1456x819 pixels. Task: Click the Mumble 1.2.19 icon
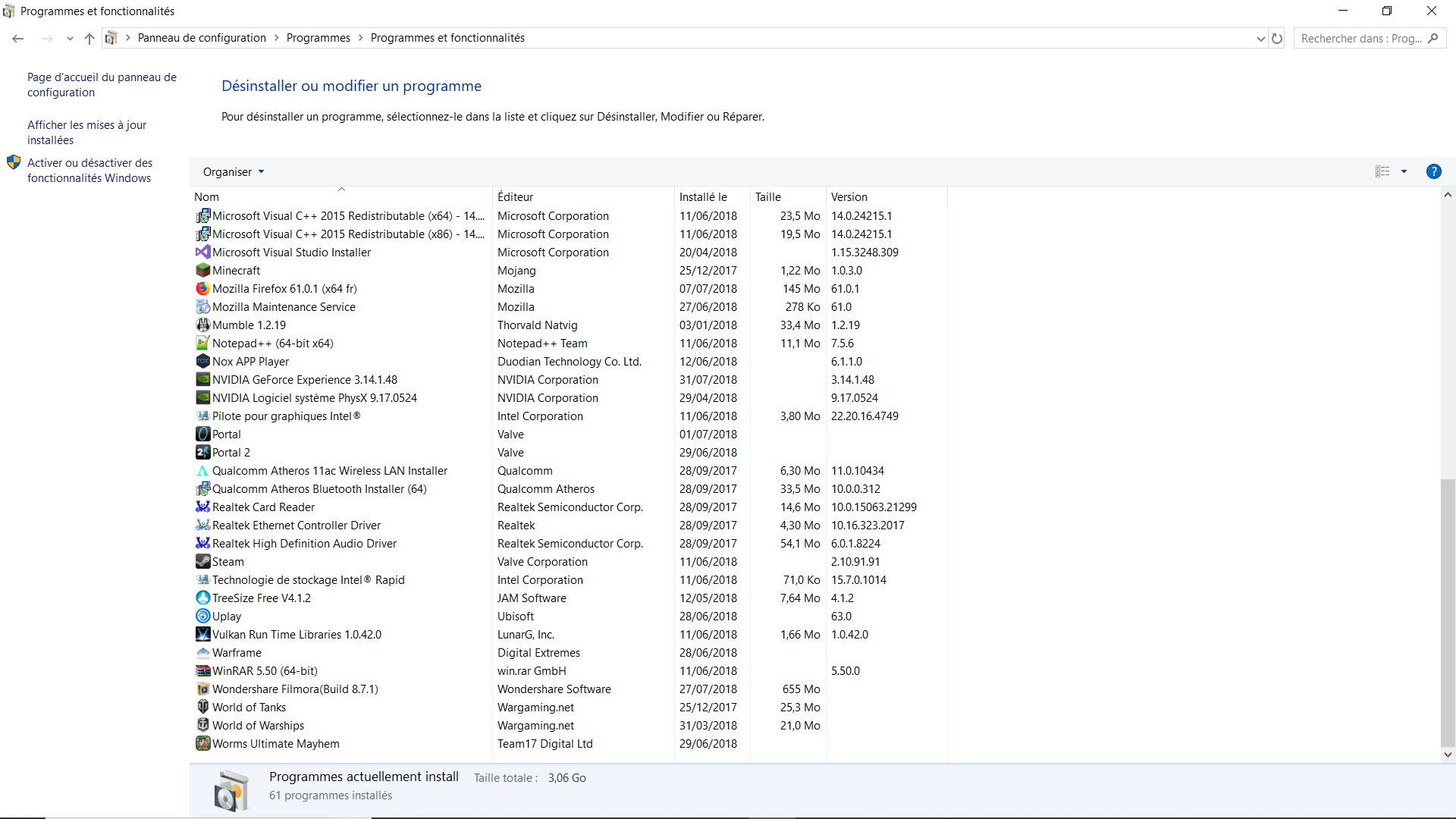[x=202, y=325]
